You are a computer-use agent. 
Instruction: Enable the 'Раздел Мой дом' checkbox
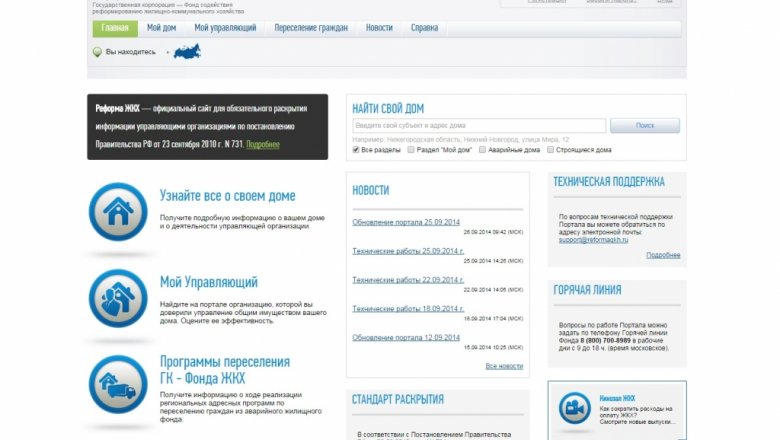[411, 150]
